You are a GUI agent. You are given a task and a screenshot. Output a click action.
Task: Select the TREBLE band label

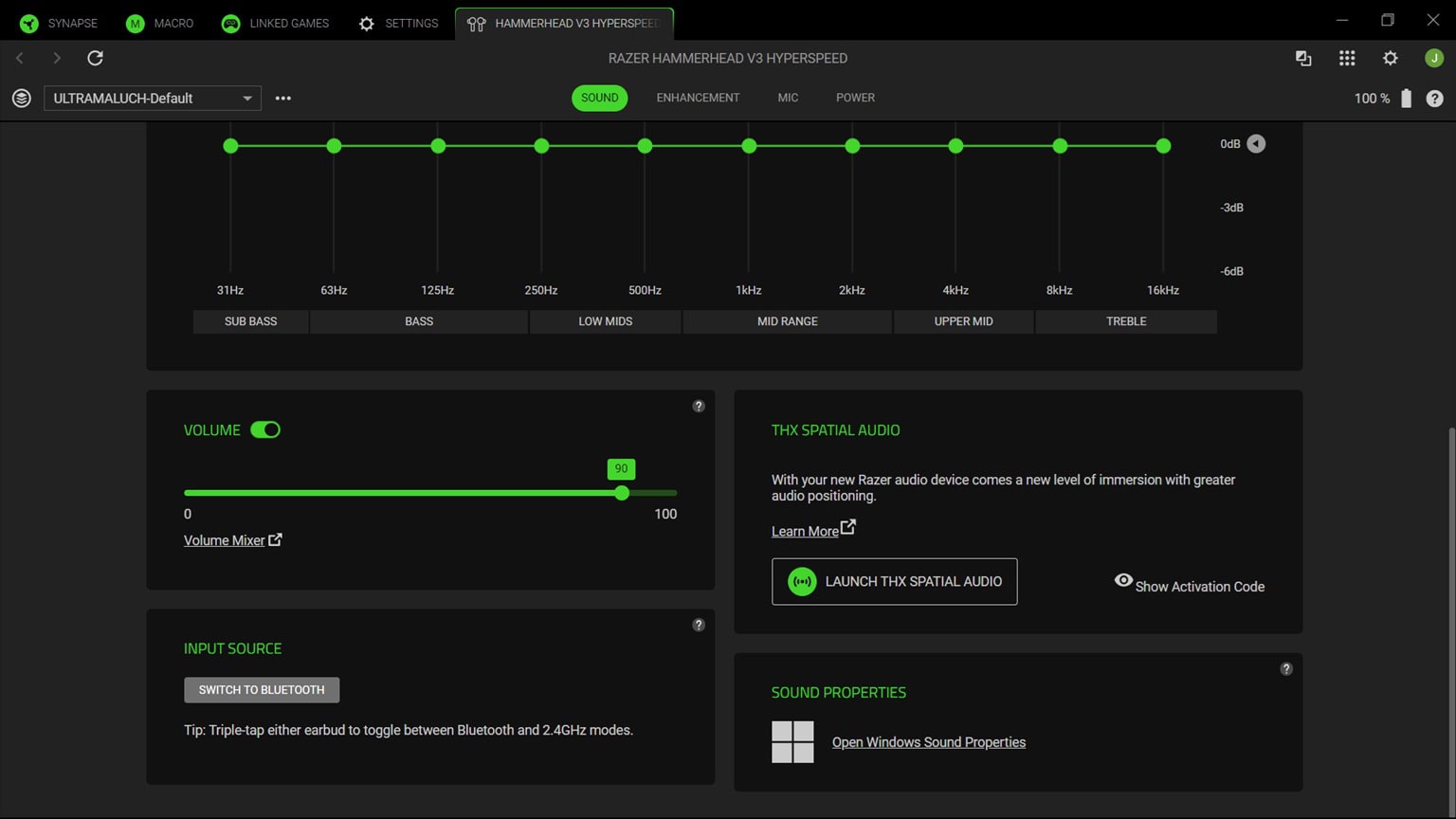(x=1126, y=321)
